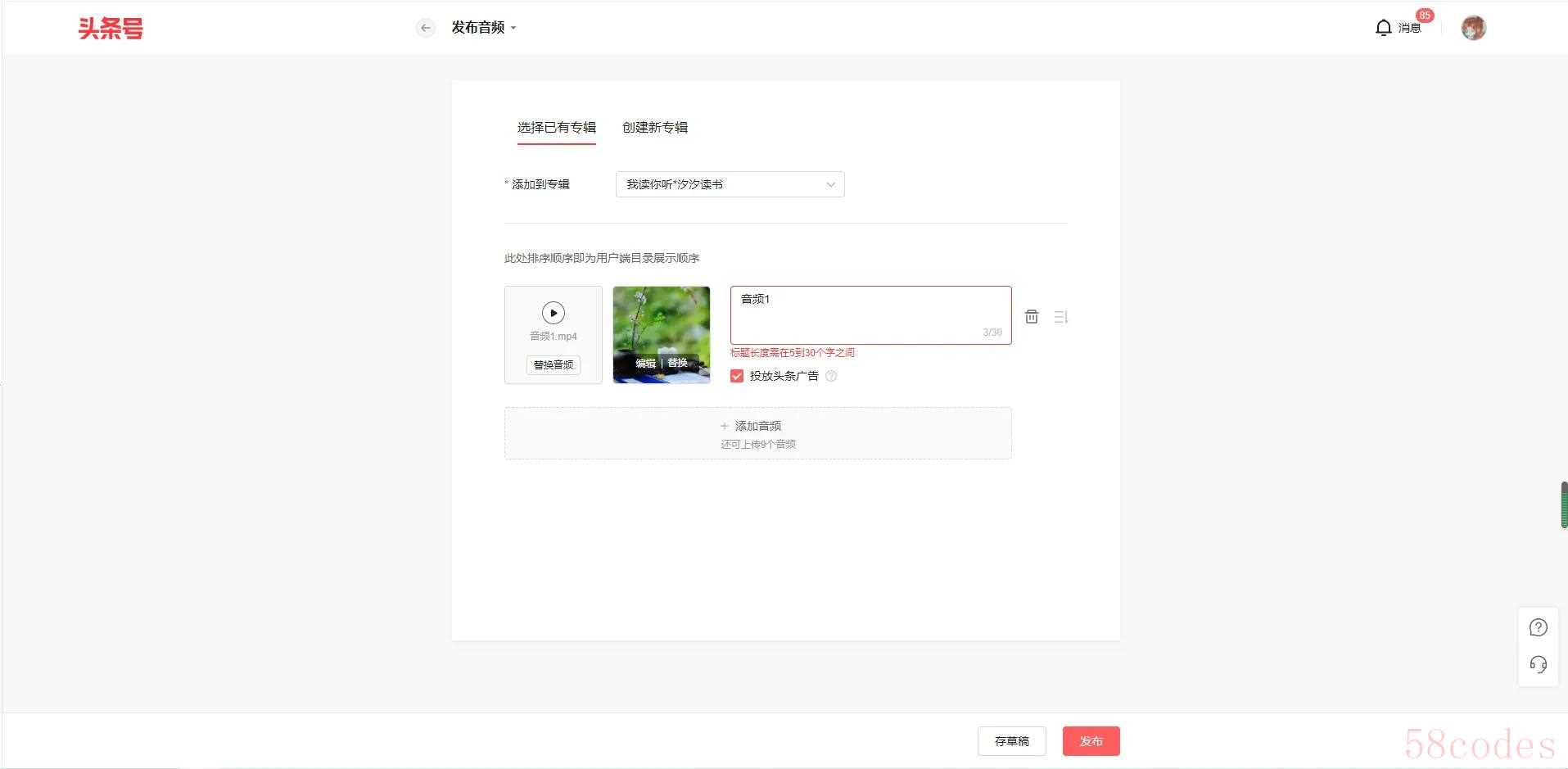This screenshot has width=1568, height=769.
Task: Click the 音频1.mp4 file name
Action: [554, 337]
